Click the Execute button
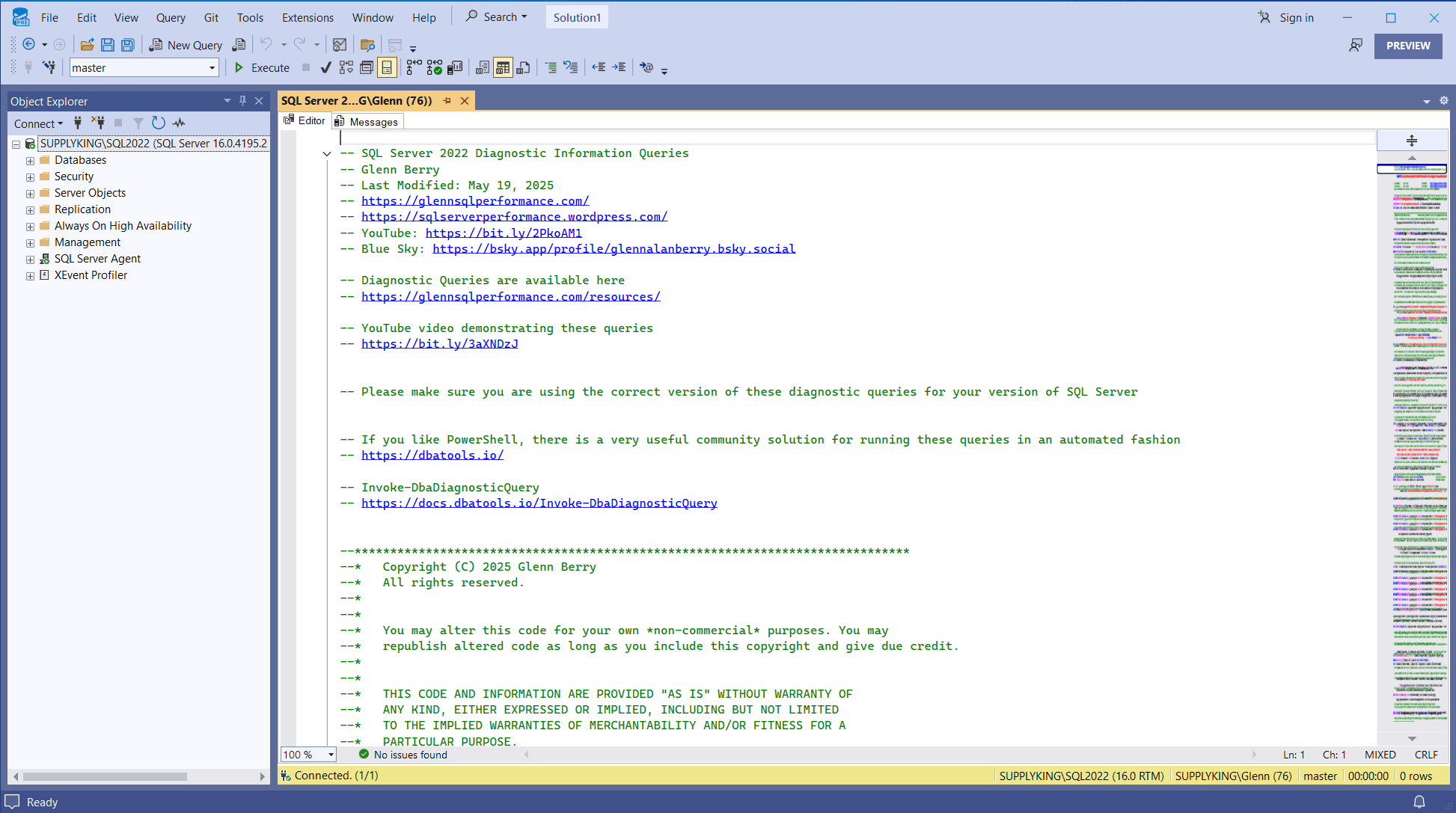The height and width of the screenshot is (813, 1456). point(262,68)
